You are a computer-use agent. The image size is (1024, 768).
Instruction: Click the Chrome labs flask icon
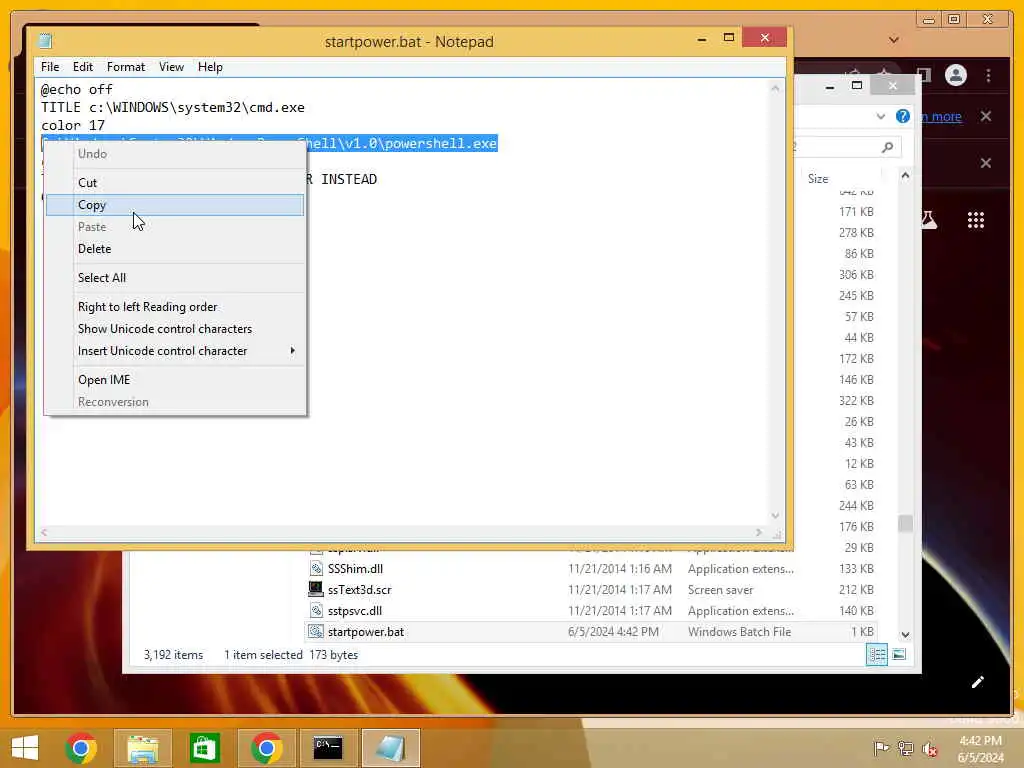click(929, 220)
